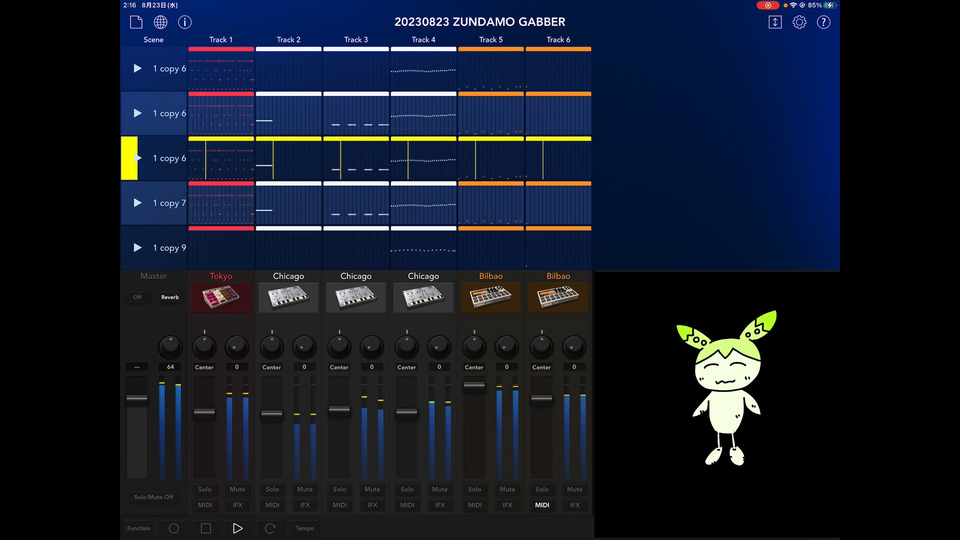The width and height of the screenshot is (960, 540).
Task: Launch the first '1 copy 6' scene
Action: pos(138,69)
